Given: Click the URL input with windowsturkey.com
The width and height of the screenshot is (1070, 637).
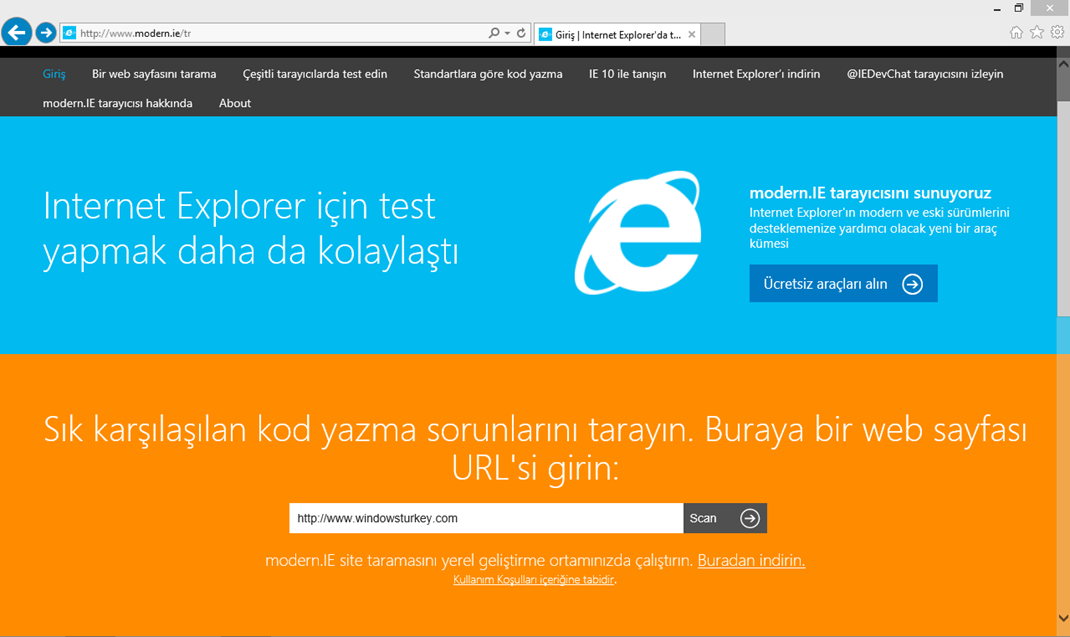Looking at the screenshot, I should [x=486, y=518].
